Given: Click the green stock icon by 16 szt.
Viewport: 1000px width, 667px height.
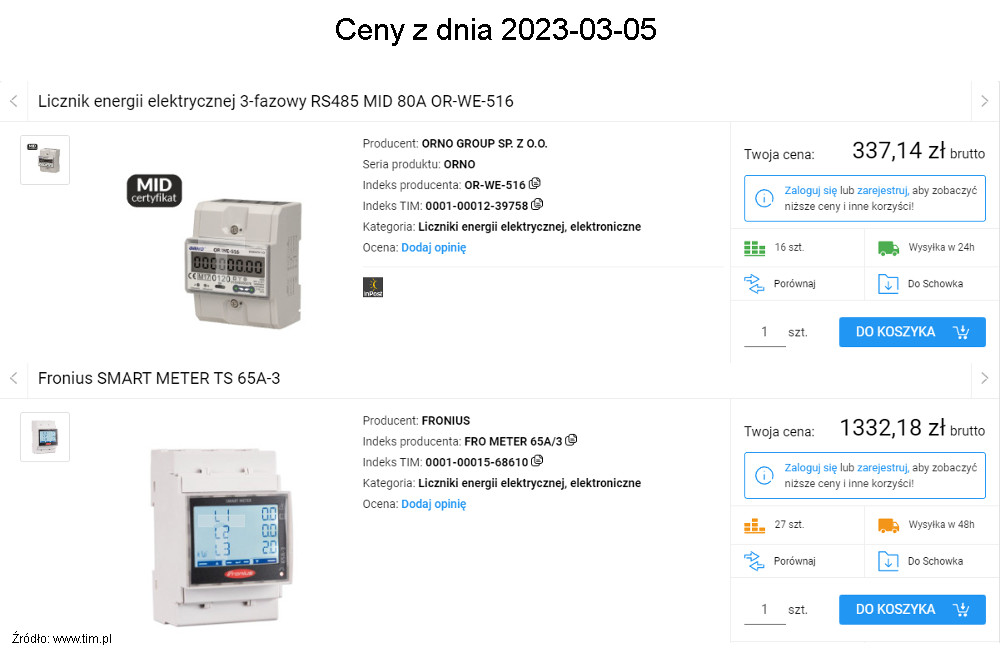Looking at the screenshot, I should [754, 248].
